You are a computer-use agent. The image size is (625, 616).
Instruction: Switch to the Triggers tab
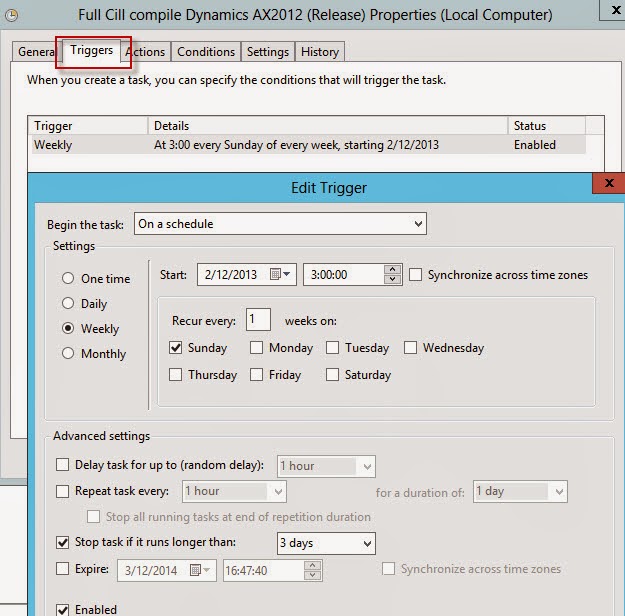click(92, 50)
